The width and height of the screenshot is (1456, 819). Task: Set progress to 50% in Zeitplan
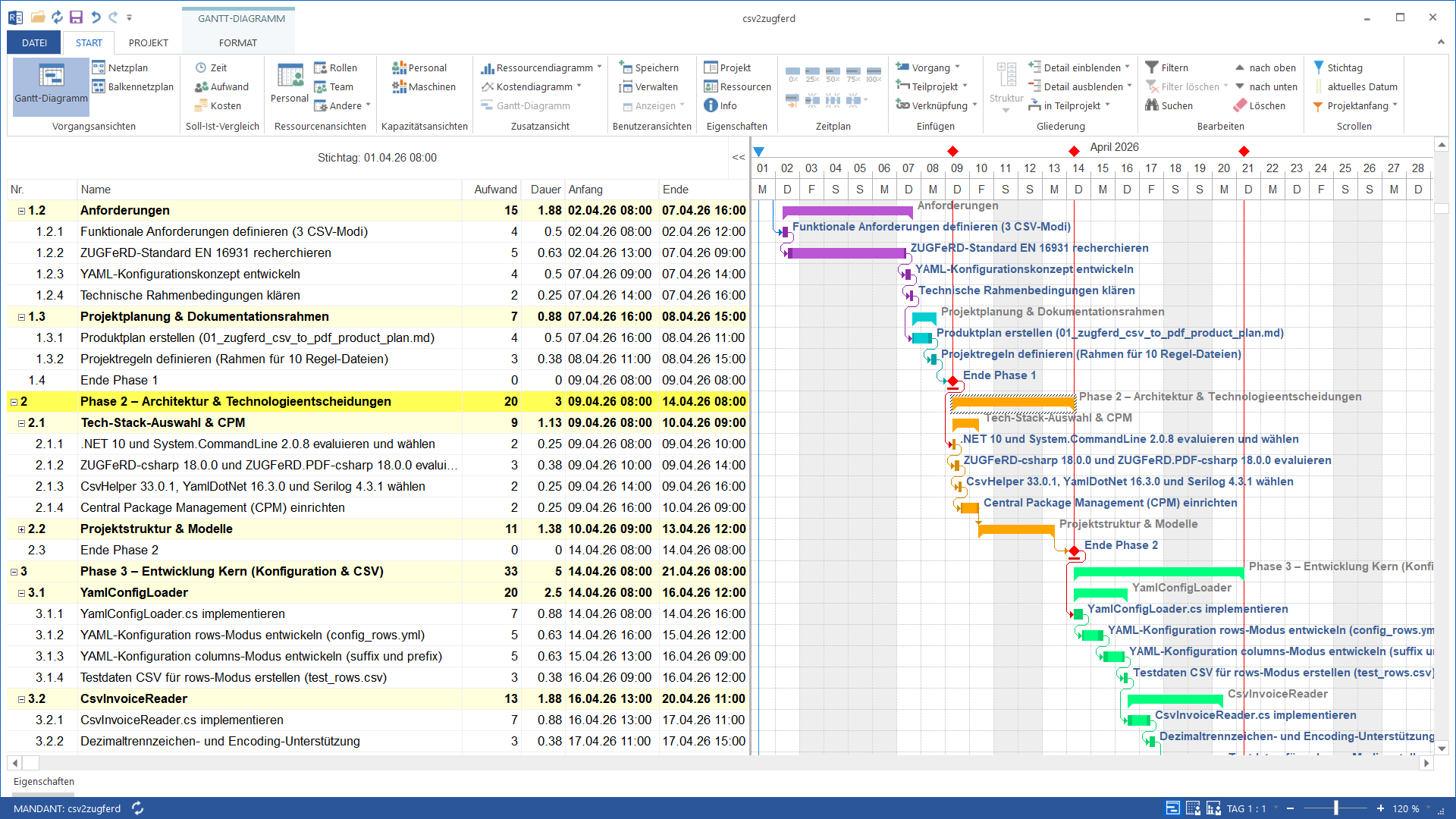click(x=833, y=74)
